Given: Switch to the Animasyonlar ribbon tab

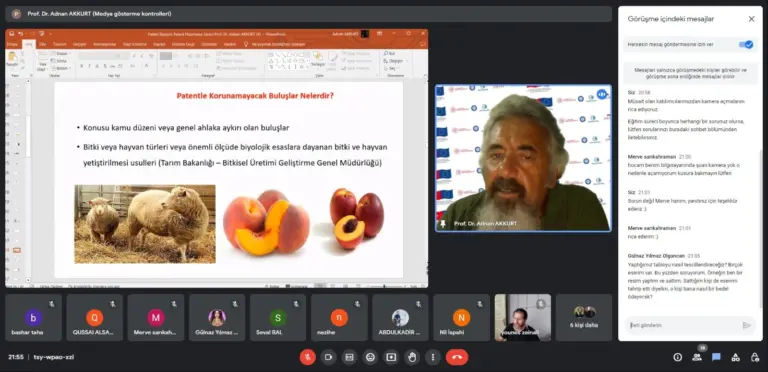Looking at the screenshot, I should pos(104,44).
